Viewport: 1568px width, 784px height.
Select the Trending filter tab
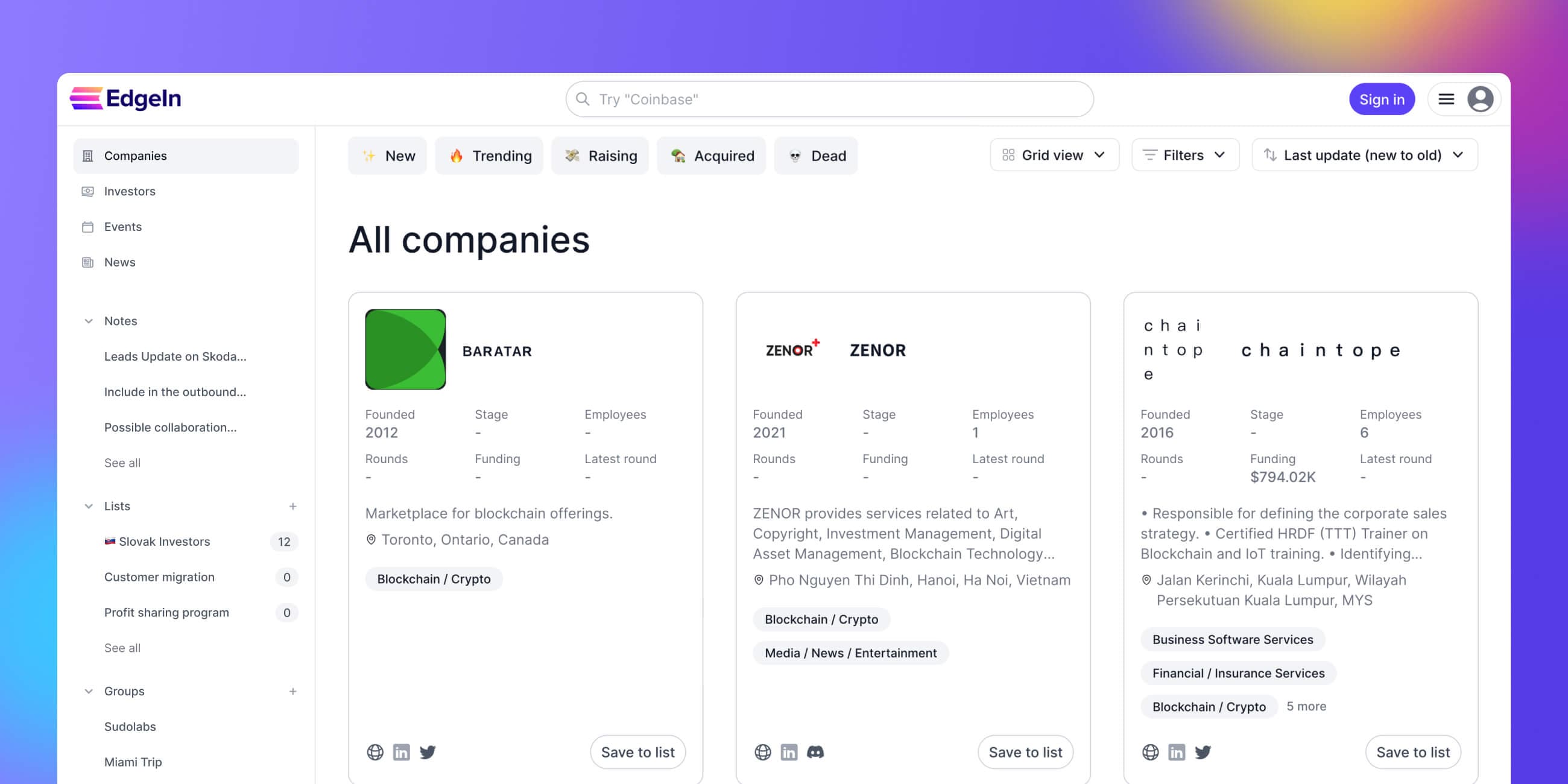tap(488, 156)
